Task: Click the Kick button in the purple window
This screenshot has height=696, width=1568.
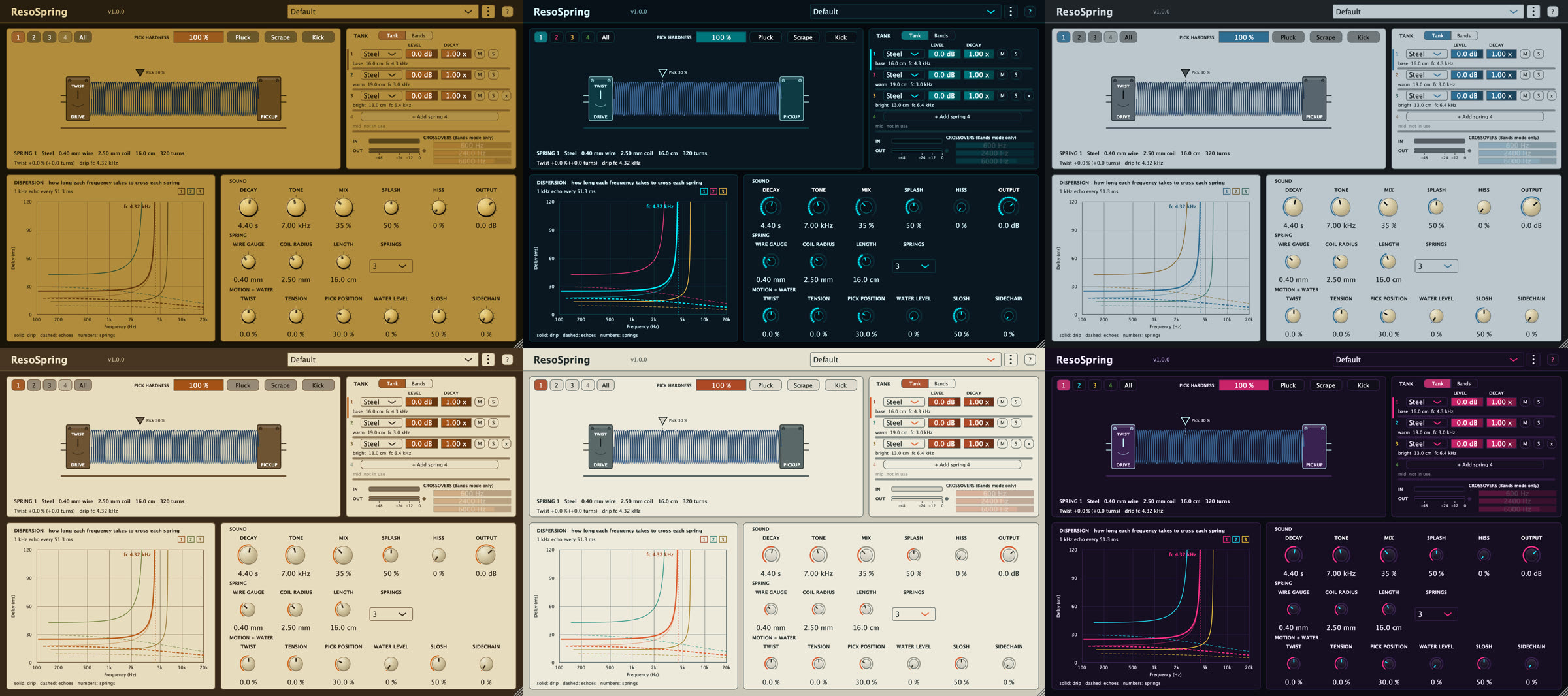Action: pos(1364,385)
